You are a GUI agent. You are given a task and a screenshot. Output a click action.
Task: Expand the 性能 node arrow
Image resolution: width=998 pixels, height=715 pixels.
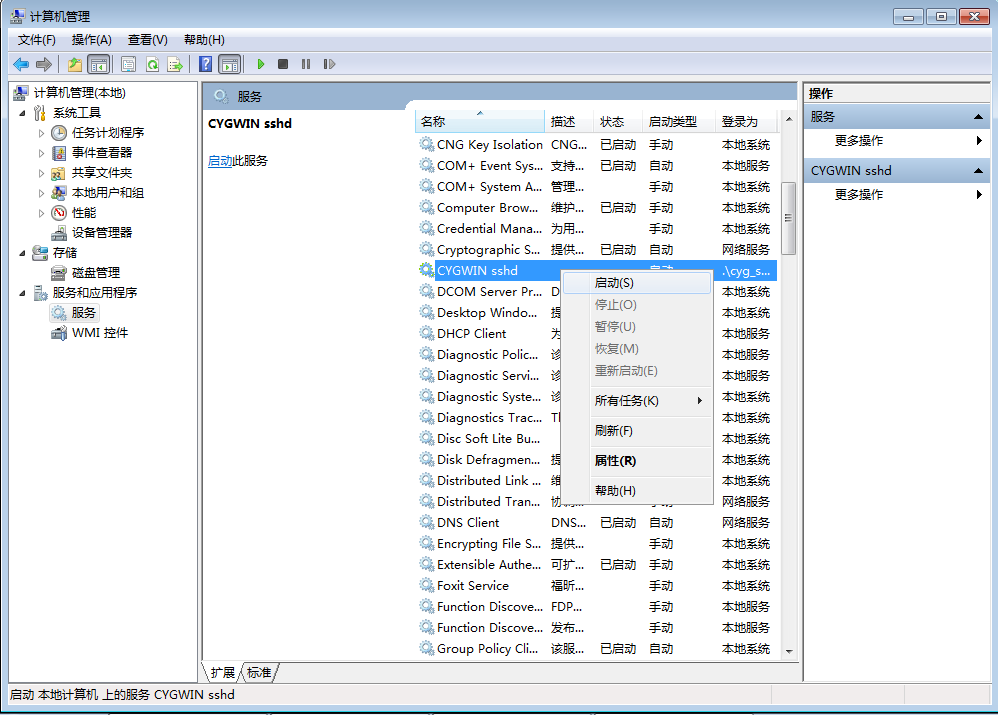point(41,213)
